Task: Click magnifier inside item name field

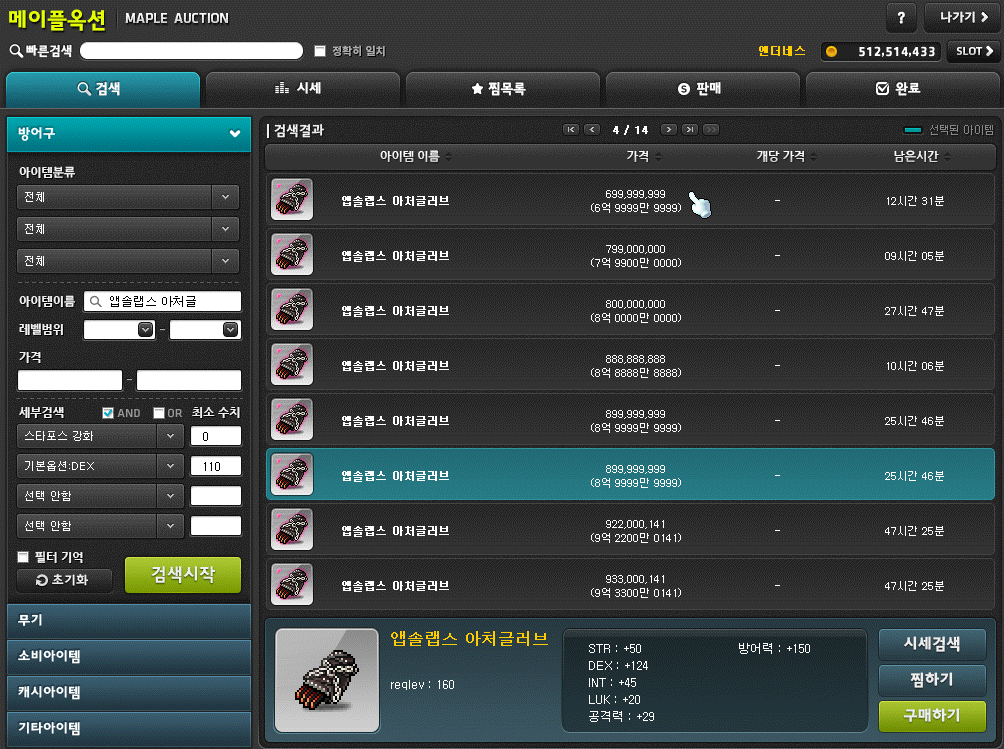Action: (95, 301)
